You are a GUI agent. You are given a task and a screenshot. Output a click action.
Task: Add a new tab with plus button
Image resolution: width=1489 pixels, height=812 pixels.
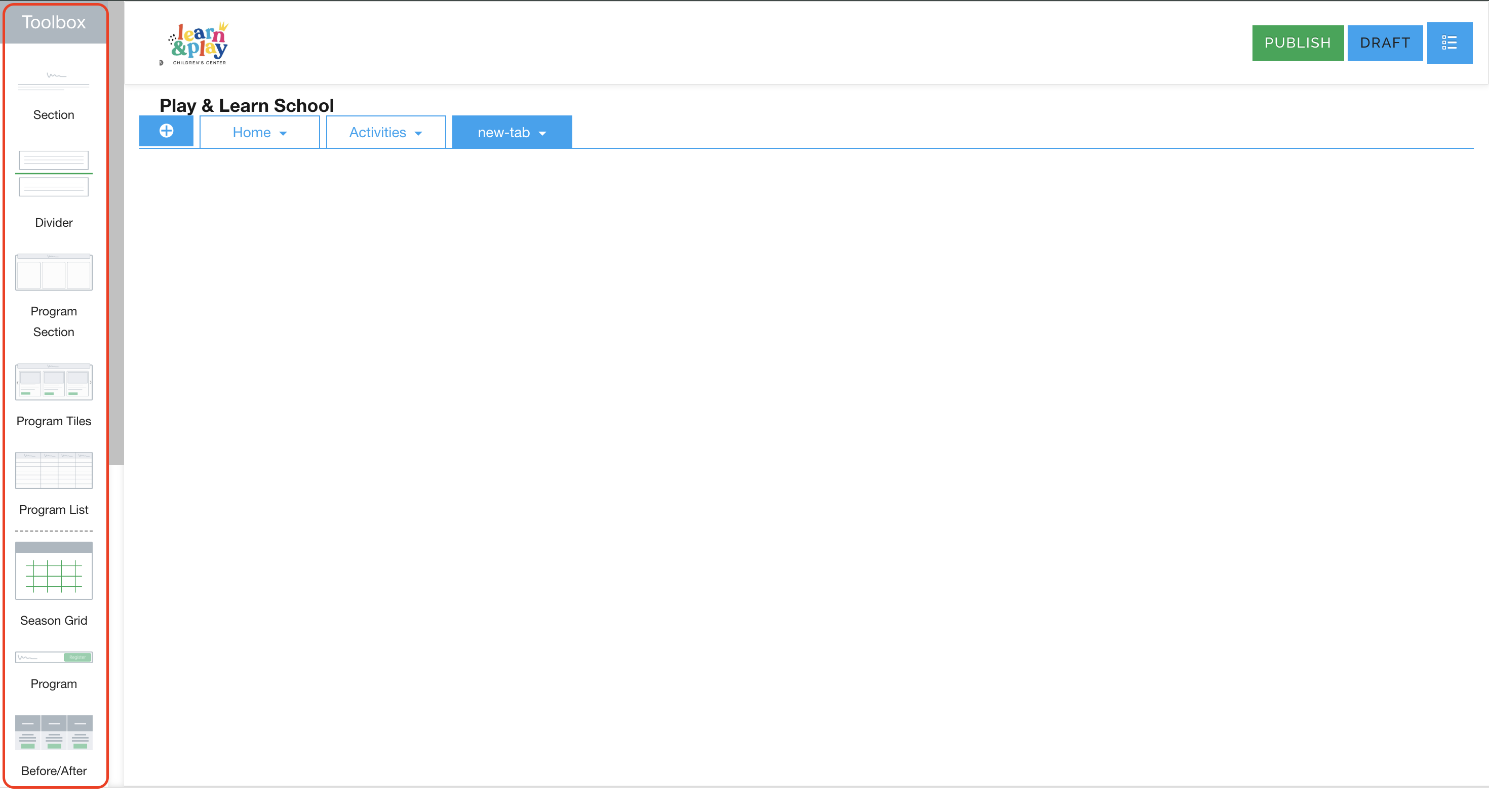[x=167, y=131]
